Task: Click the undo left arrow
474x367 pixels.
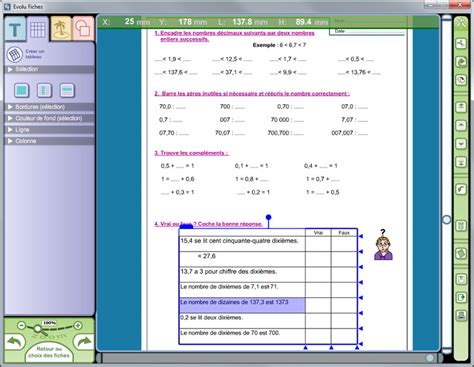Action: [15, 342]
